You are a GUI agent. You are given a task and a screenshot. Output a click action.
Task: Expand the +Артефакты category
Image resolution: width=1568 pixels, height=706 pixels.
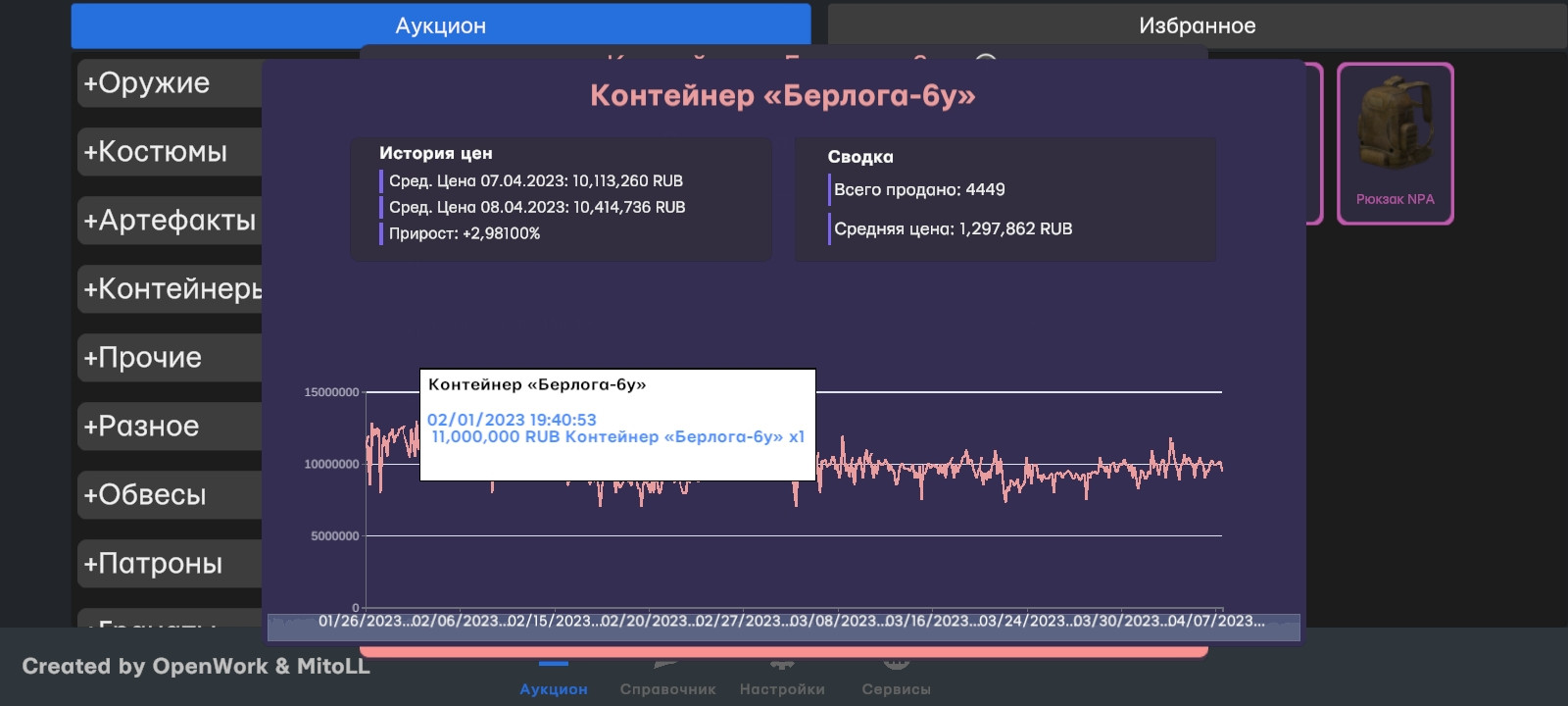point(170,221)
